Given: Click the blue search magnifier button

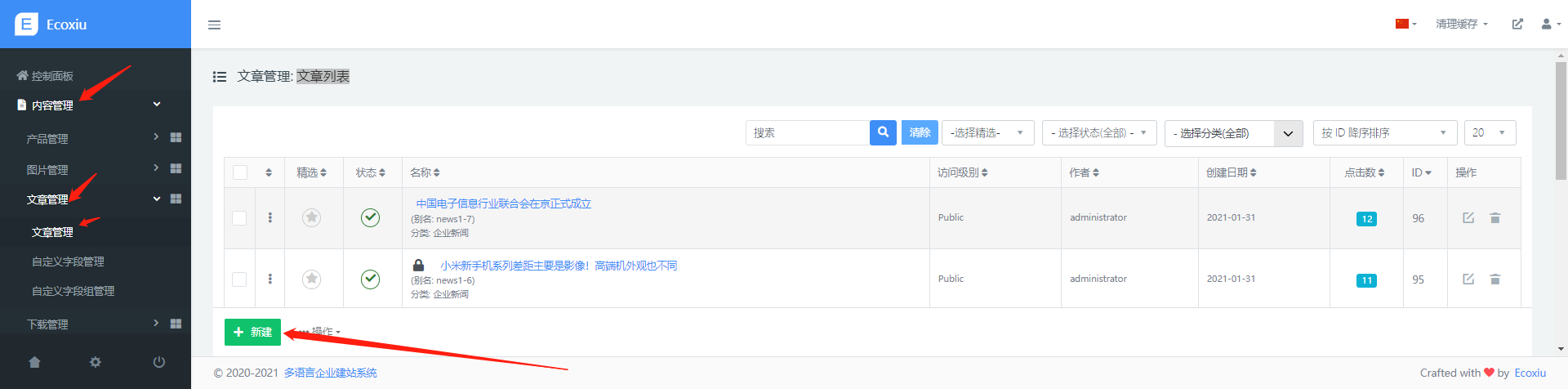Looking at the screenshot, I should [883, 132].
